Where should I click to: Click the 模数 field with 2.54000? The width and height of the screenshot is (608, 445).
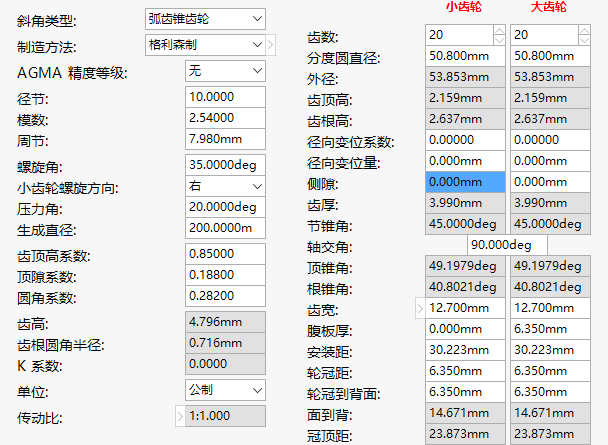(225, 118)
